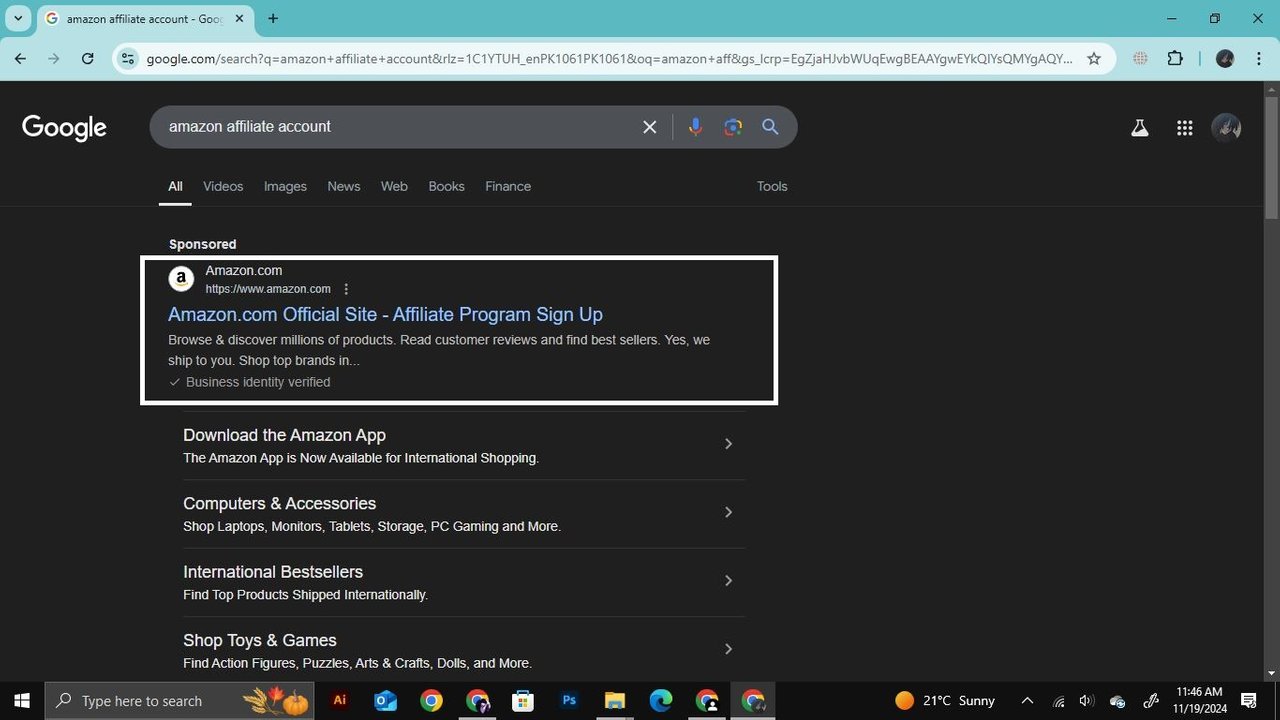Expand the Shop Toys & Games chevron
1280x720 pixels.
pos(728,649)
